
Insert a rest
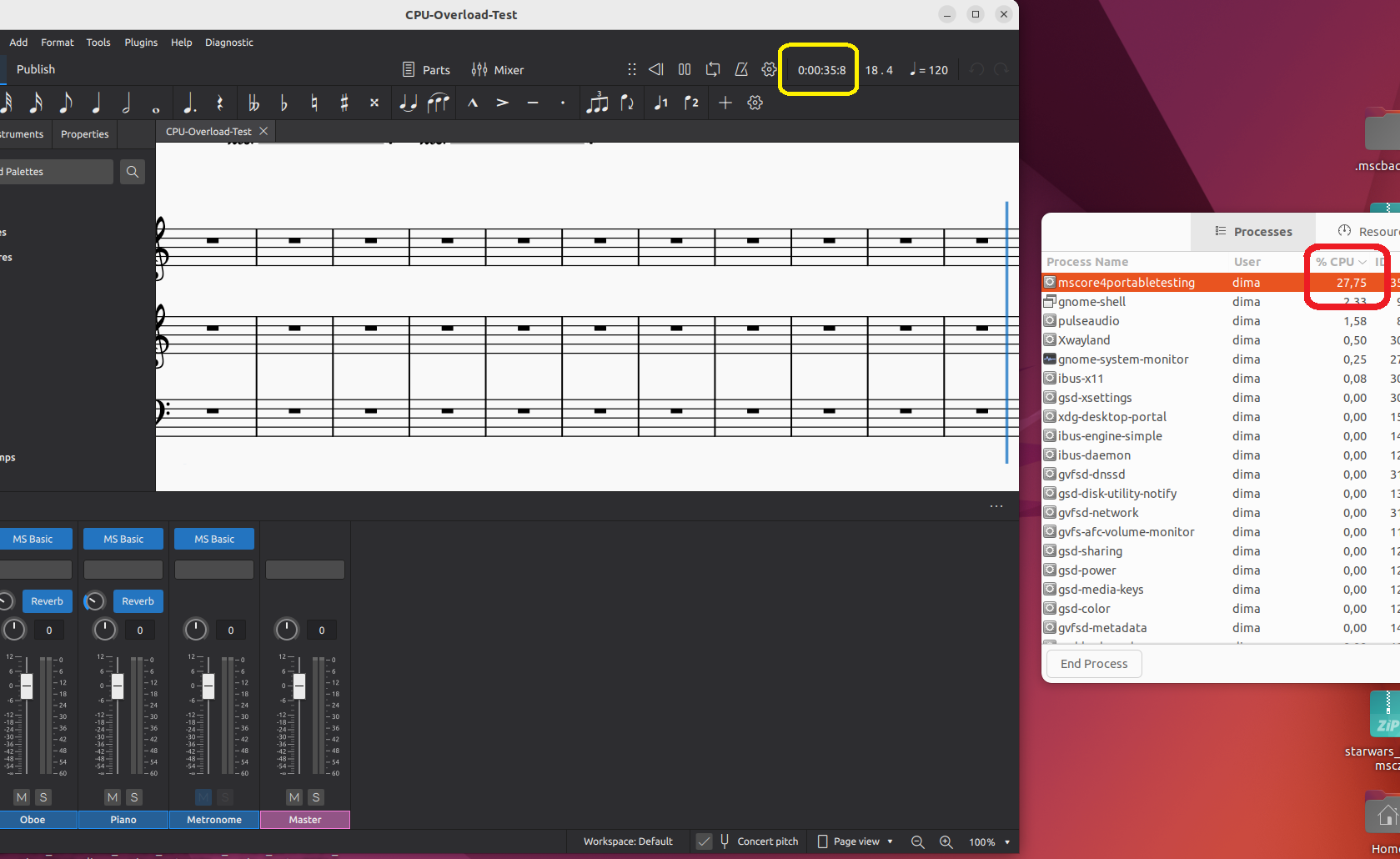pos(219,103)
